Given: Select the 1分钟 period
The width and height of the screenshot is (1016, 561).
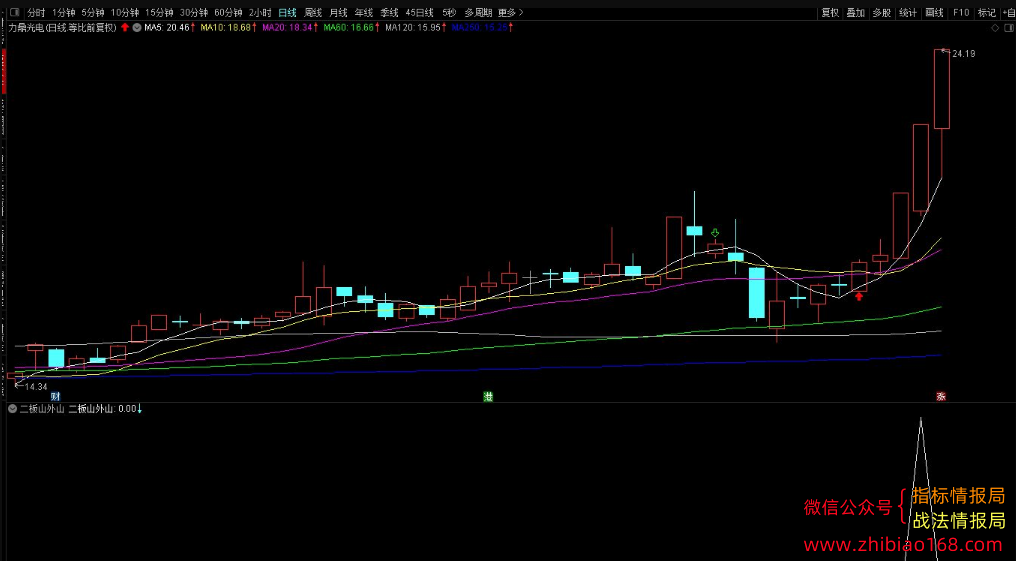Looking at the screenshot, I should [64, 12].
